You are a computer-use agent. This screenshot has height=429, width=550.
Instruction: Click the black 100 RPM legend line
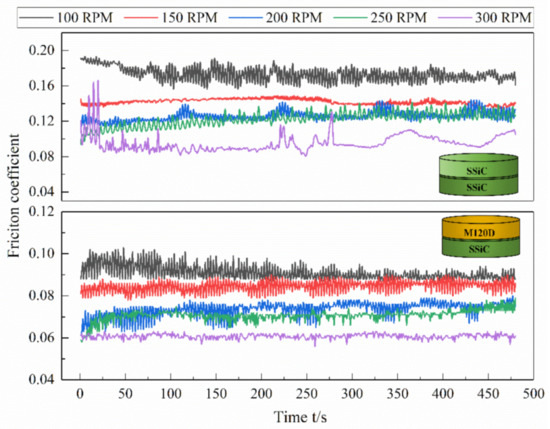36,18
